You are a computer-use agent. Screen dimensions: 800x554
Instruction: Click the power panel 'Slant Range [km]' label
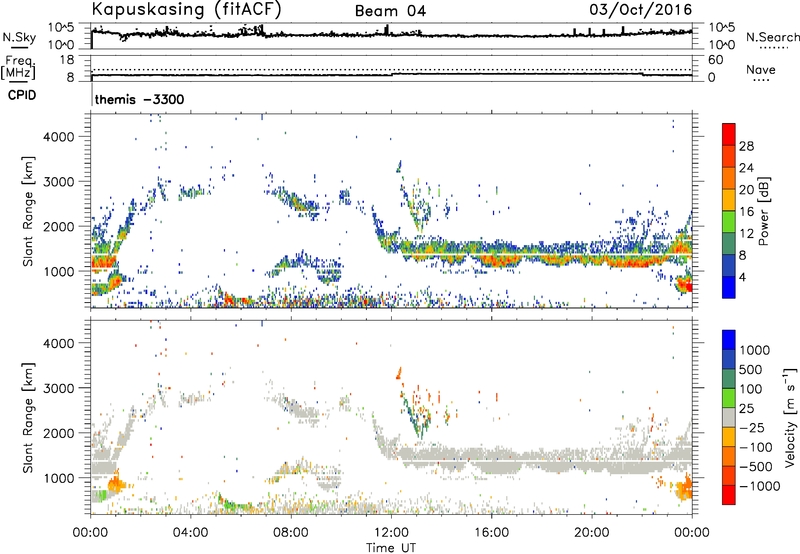coord(28,211)
